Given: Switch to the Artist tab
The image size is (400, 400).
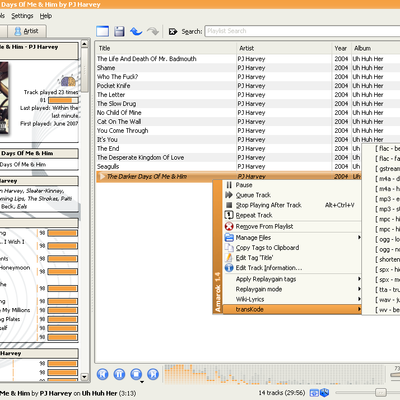Looking at the screenshot, I should pyautogui.click(x=27, y=31).
